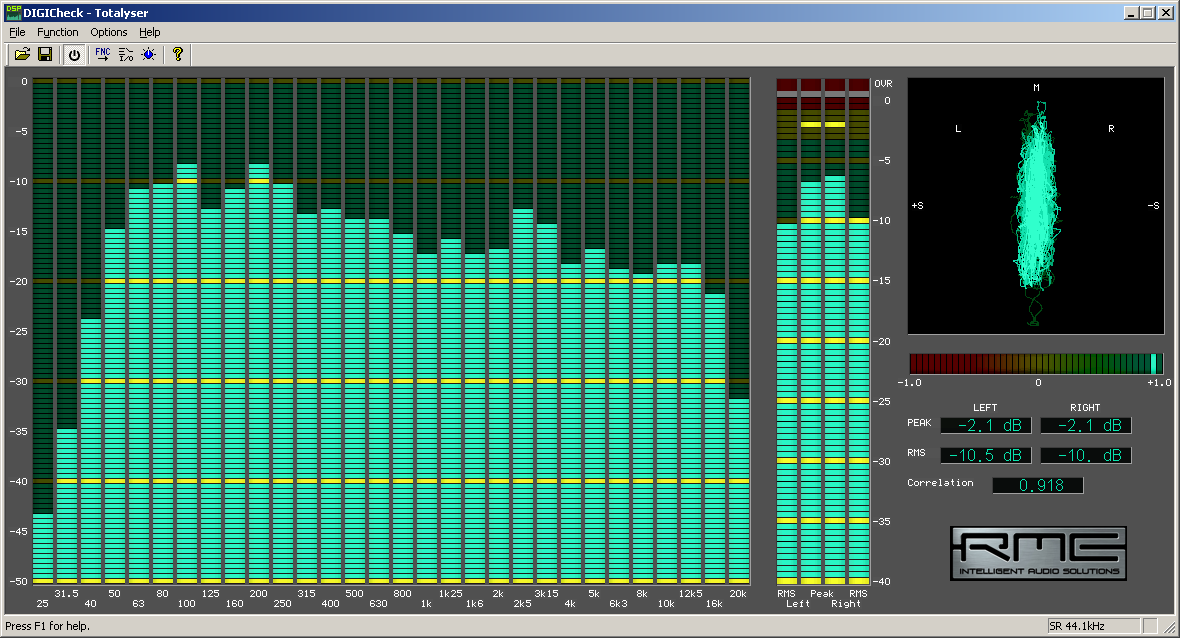
Task: Click the Peak left channel level meter
Action: click(810, 331)
